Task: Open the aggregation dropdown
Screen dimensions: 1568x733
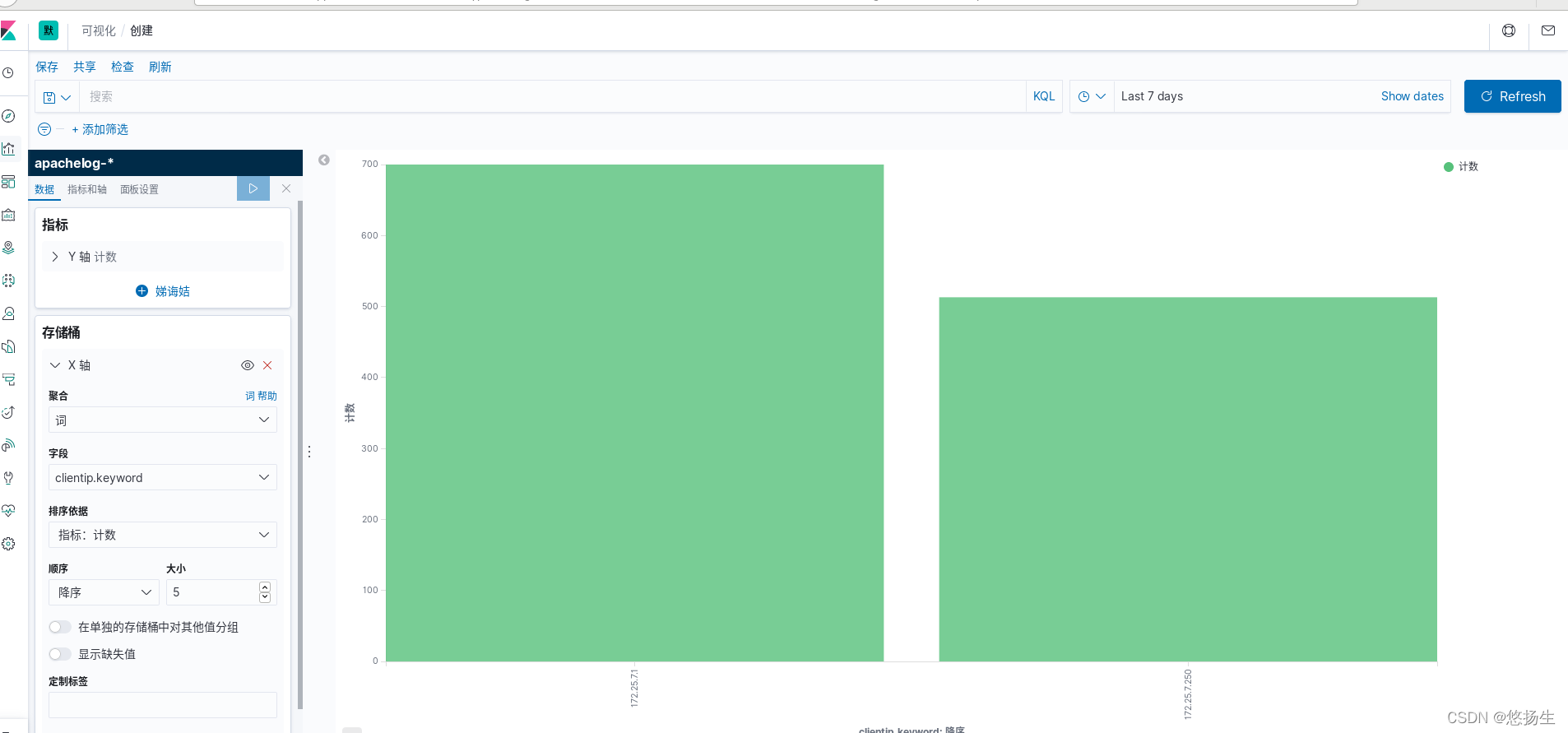Action: click(x=163, y=420)
